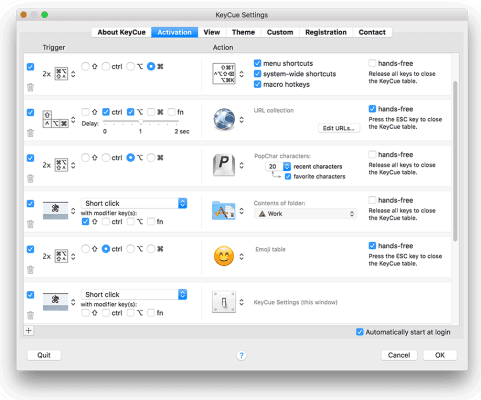
Task: Select the shift radio button in PopChar row
Action: pos(85,157)
